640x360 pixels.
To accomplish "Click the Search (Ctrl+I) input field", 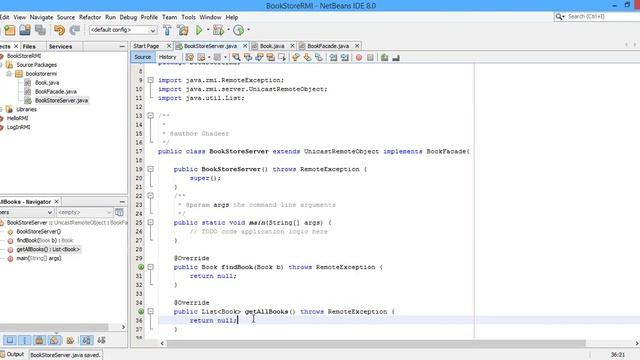I will (x=603, y=16).
